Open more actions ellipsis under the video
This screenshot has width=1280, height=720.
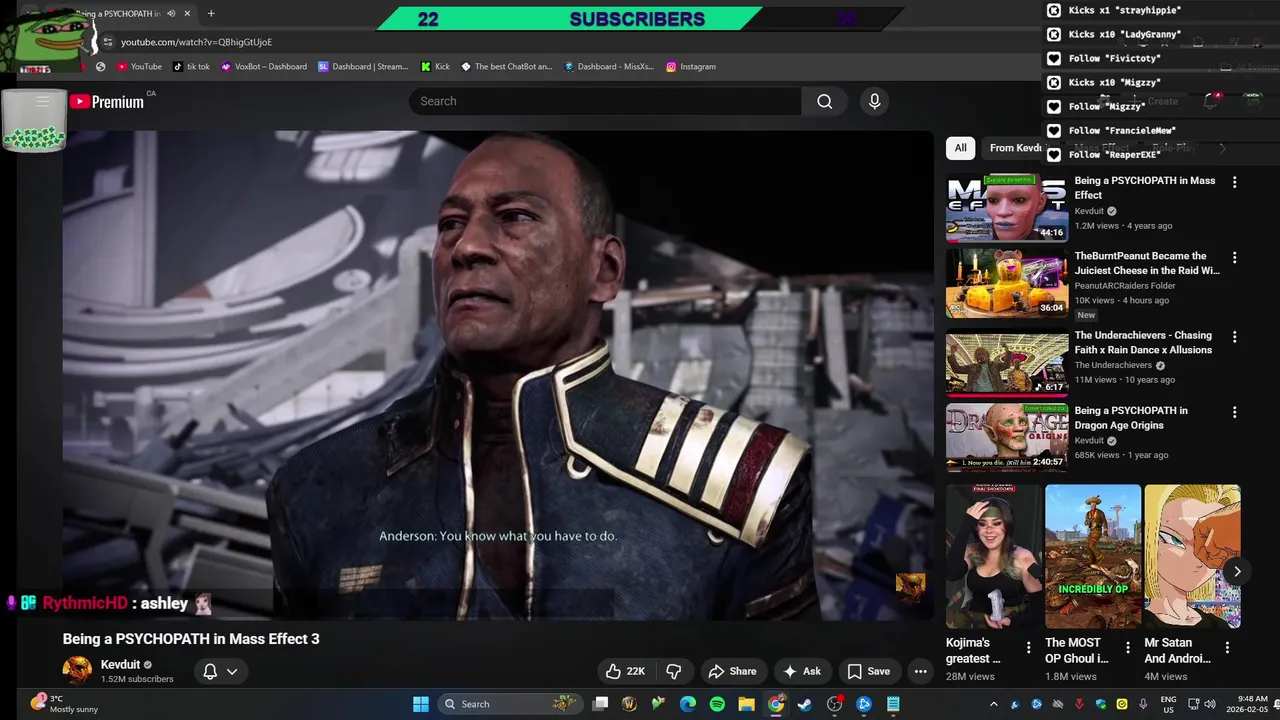pos(921,671)
